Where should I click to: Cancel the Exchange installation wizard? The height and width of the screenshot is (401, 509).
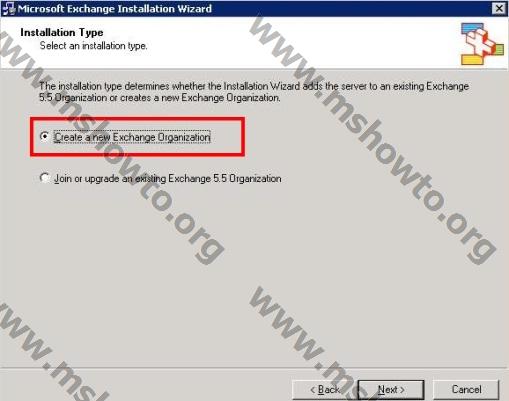coord(466,390)
